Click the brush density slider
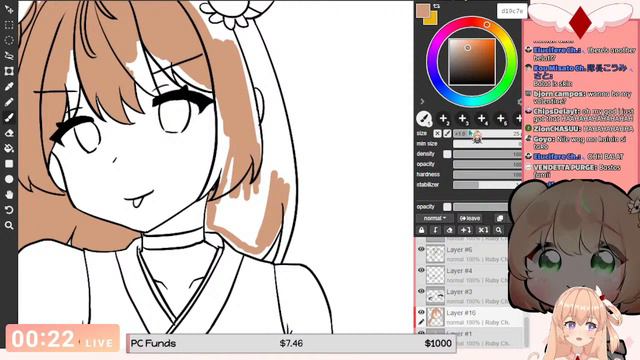 point(487,154)
